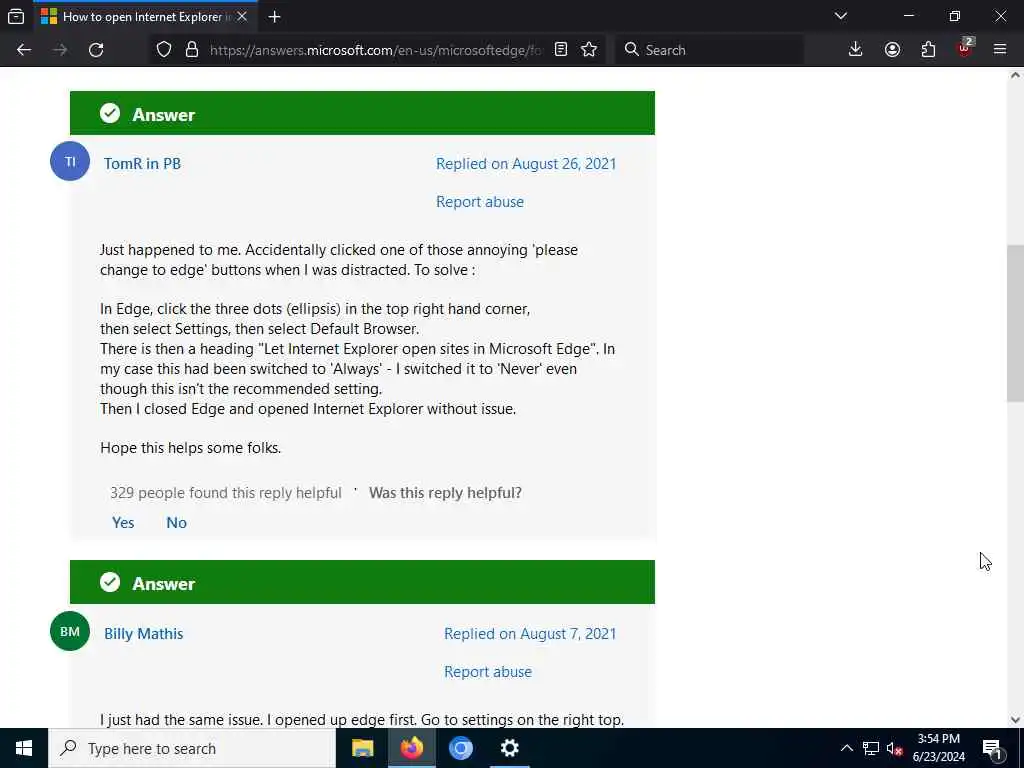Toggle reader view

tap(561, 50)
